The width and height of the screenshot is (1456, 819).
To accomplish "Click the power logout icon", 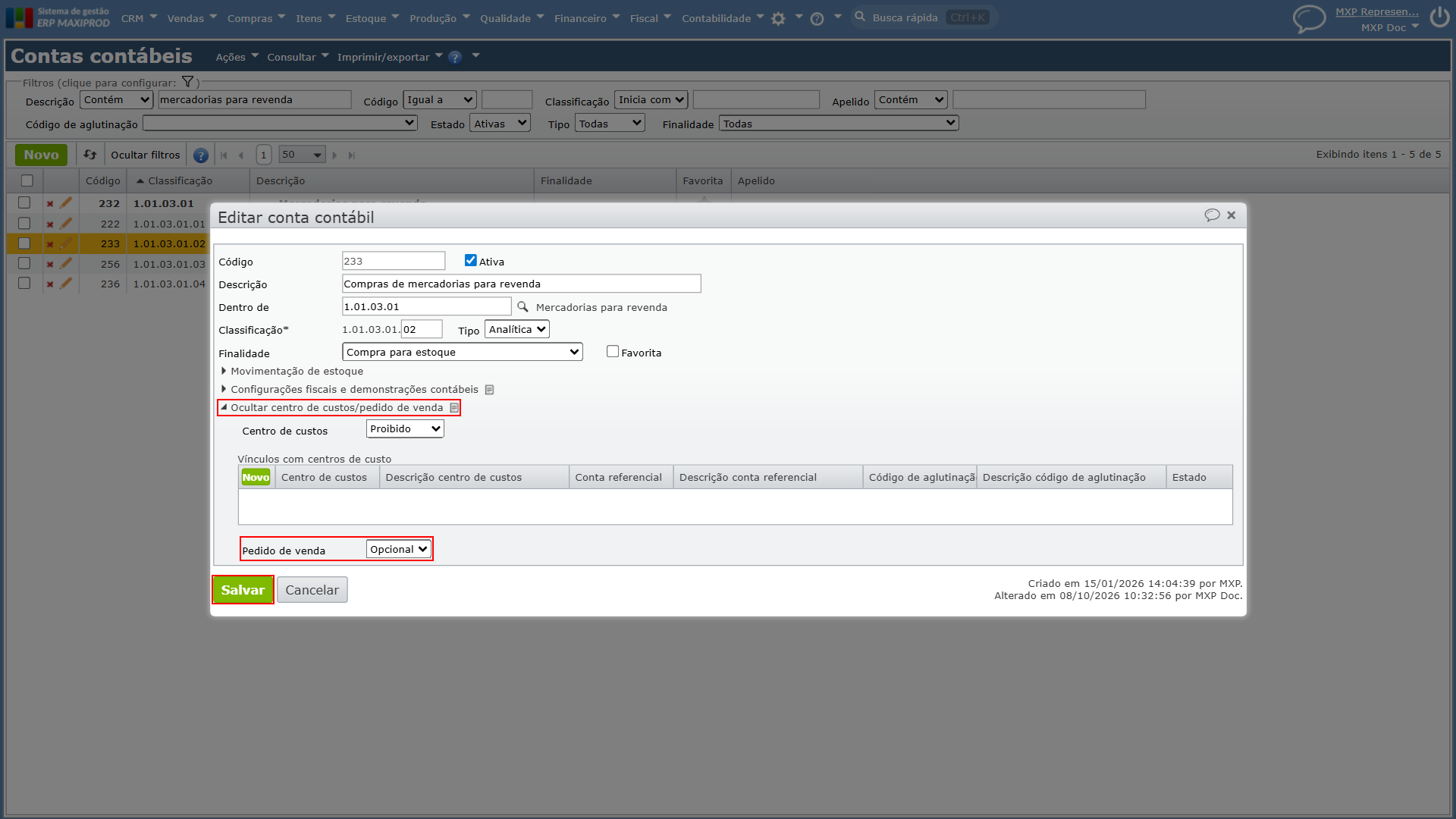I will click(1439, 17).
